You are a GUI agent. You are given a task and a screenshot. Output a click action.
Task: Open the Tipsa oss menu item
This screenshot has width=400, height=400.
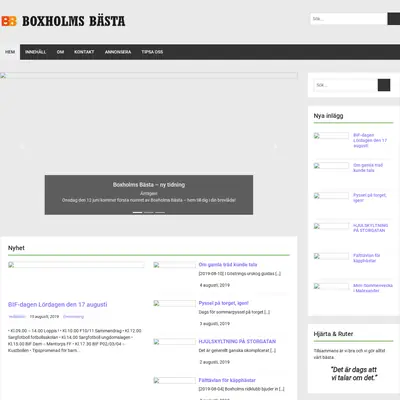[152, 52]
